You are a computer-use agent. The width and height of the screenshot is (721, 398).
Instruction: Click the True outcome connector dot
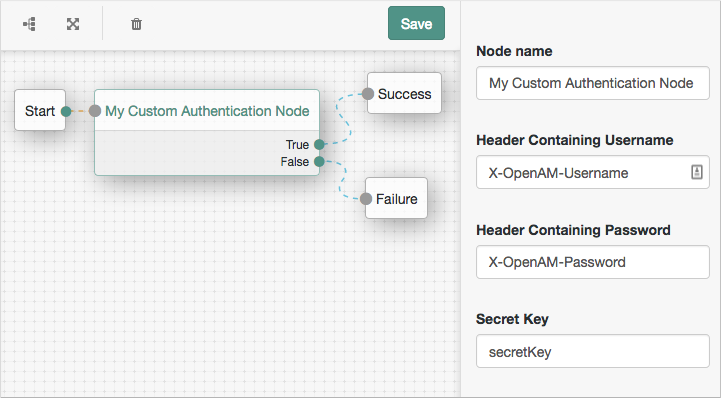click(319, 144)
